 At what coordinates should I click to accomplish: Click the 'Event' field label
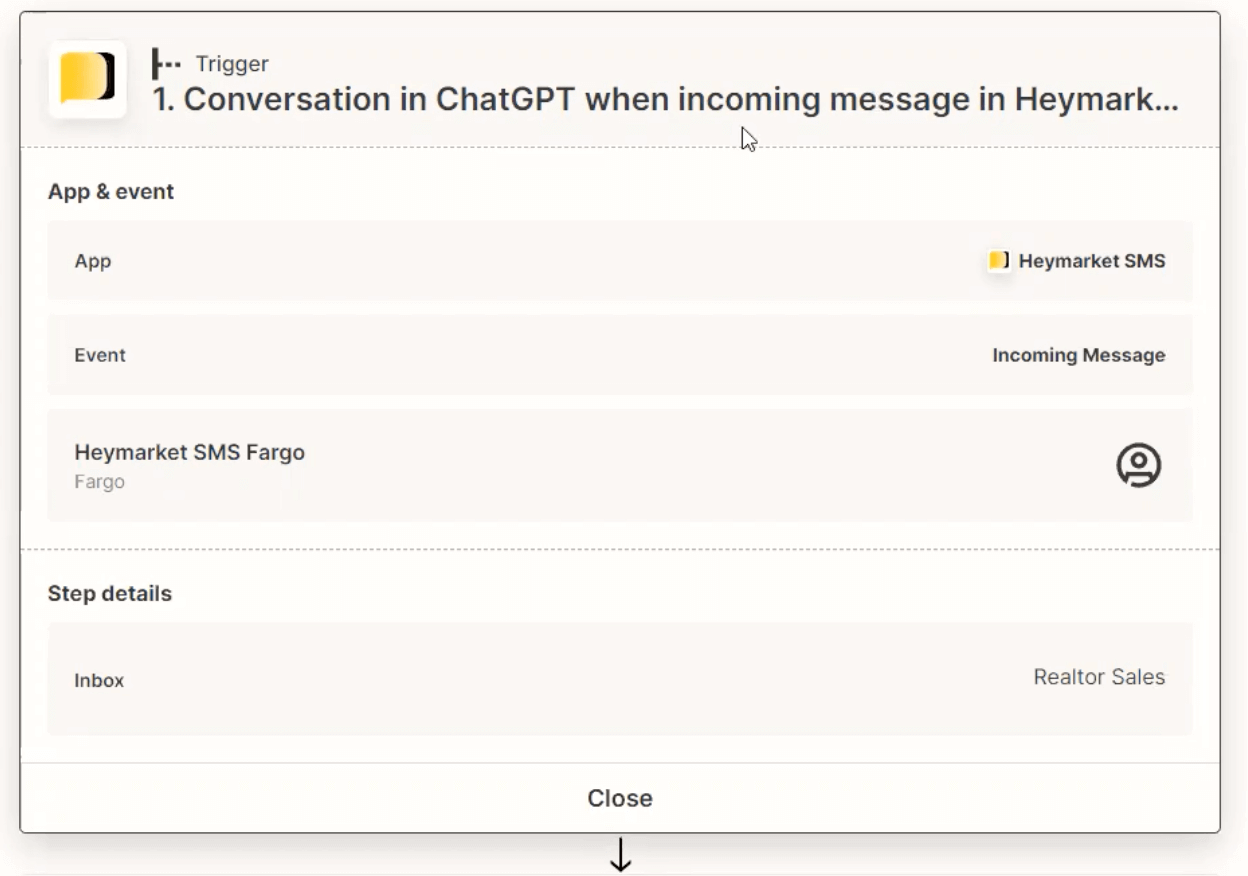click(x=100, y=355)
